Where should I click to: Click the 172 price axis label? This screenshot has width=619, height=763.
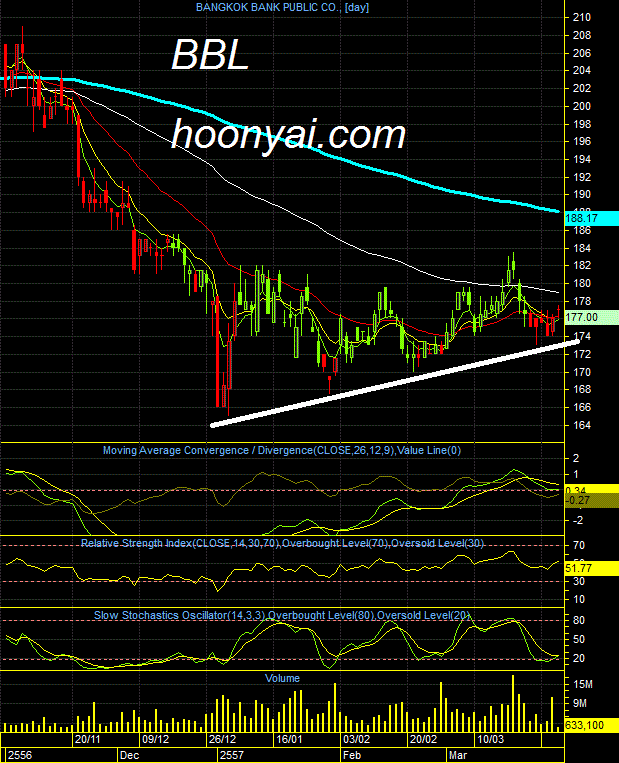[582, 355]
